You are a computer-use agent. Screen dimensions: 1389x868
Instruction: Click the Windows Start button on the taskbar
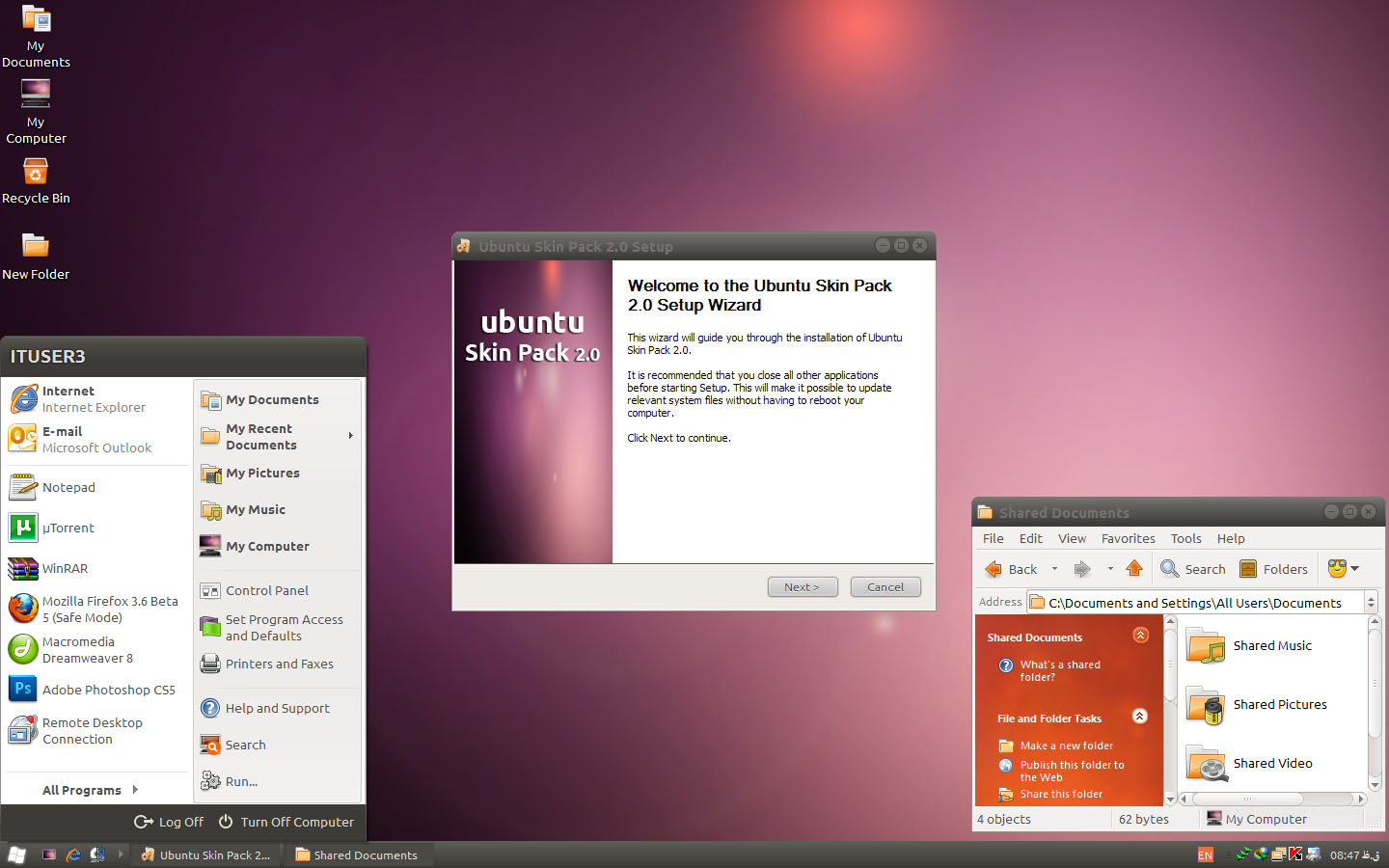16,854
